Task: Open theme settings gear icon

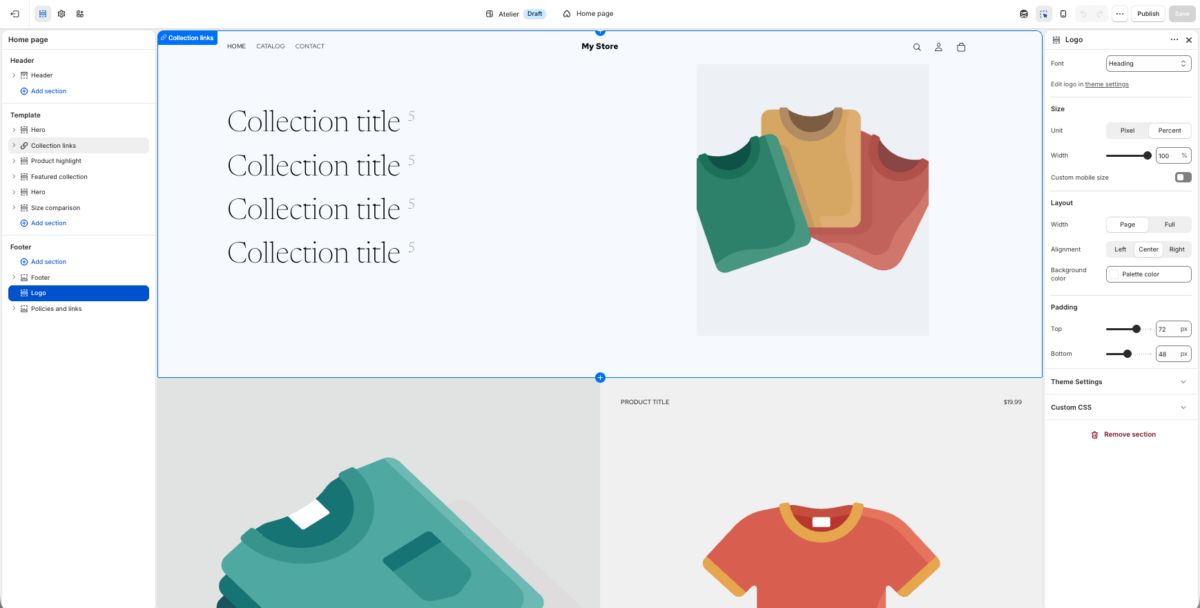Action: (61, 14)
